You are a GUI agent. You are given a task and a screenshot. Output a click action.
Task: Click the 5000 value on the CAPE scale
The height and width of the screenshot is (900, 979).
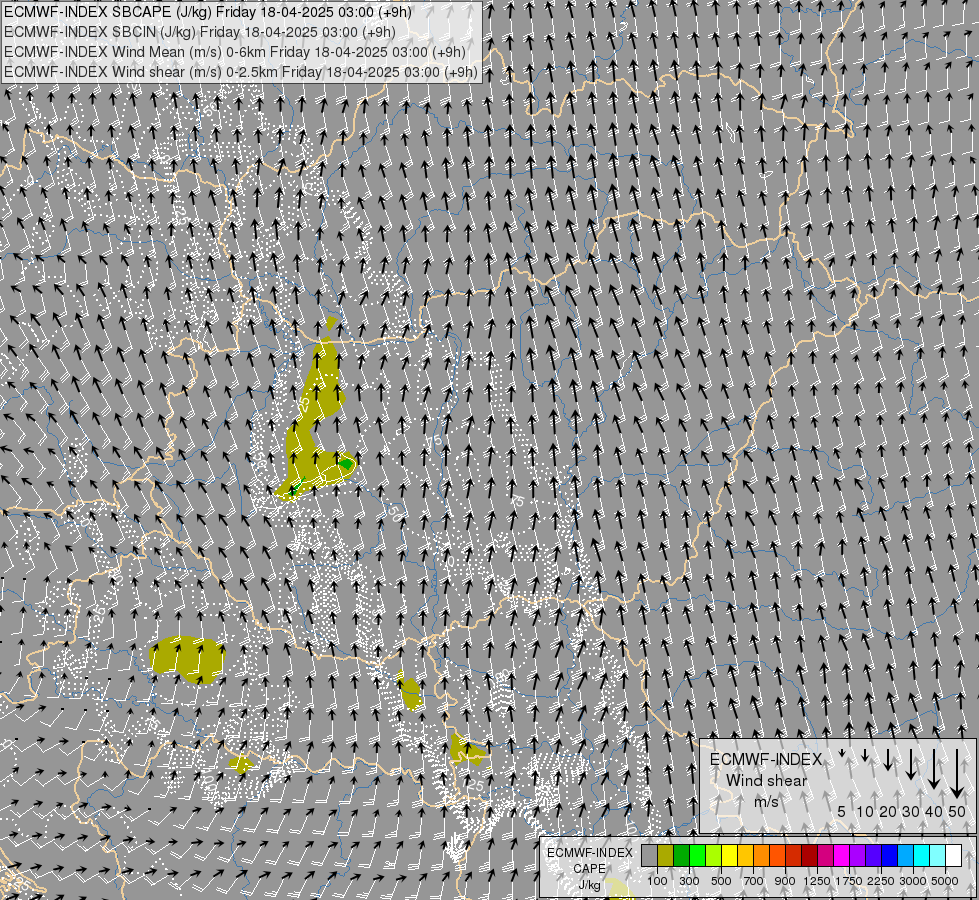click(x=945, y=881)
